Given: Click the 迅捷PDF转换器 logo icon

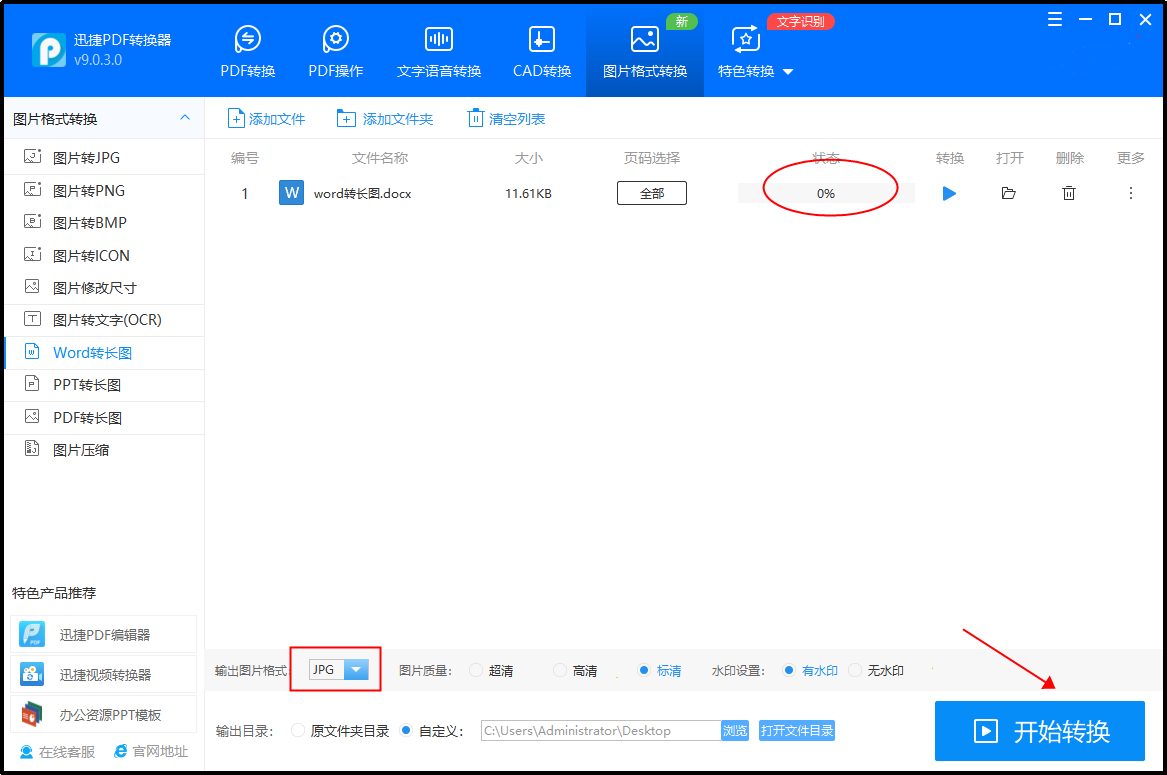Looking at the screenshot, I should (48, 50).
